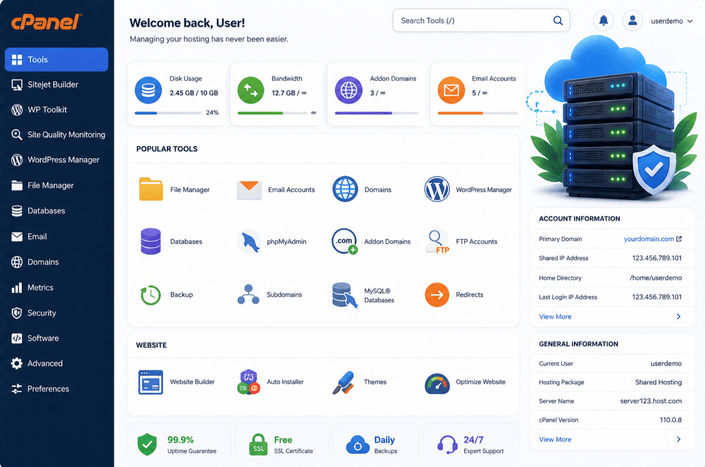This screenshot has width=705, height=467.
Task: Go to Site Quality Monitoring
Action: 57,135
